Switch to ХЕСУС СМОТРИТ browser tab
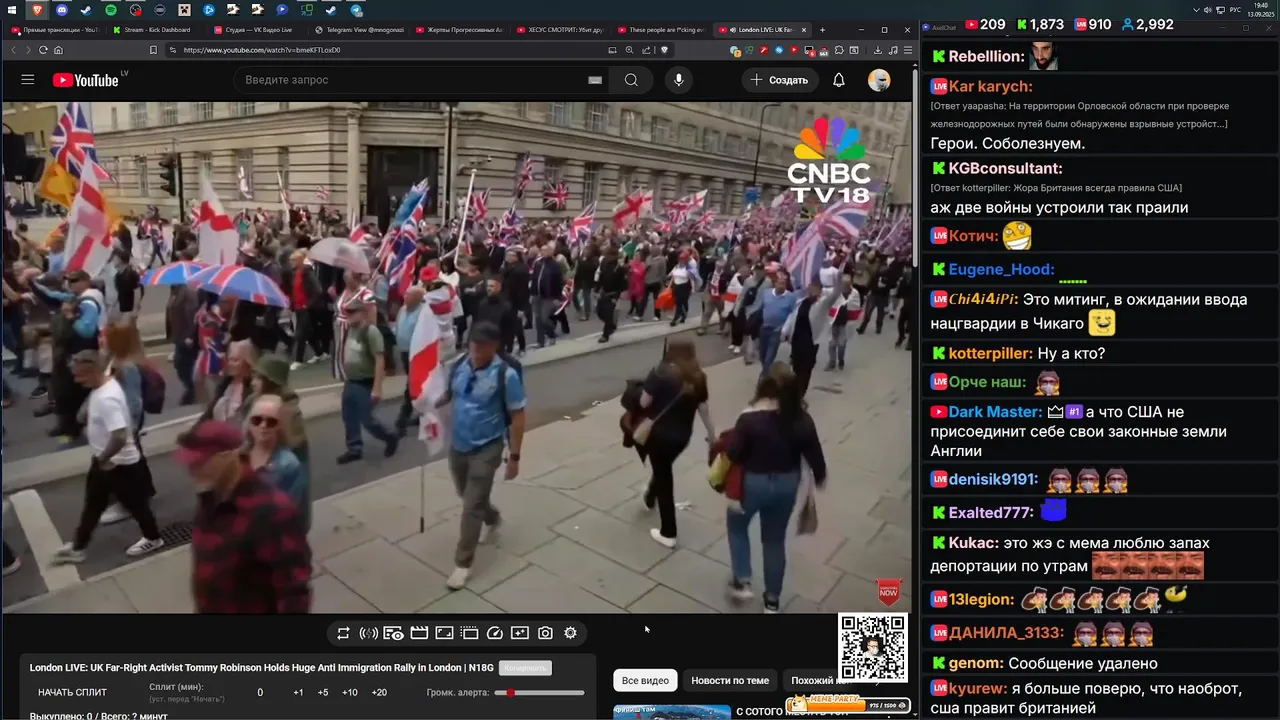1280x720 pixels. pos(560,30)
